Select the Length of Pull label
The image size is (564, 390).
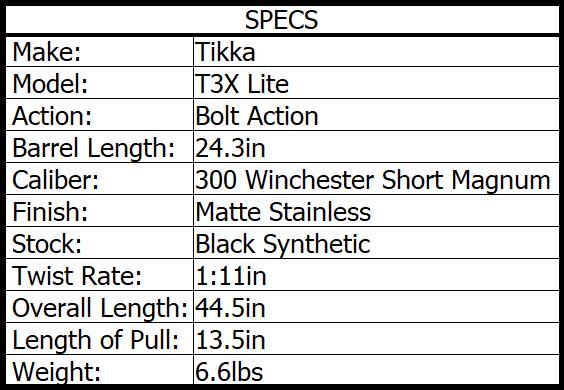pos(95,340)
